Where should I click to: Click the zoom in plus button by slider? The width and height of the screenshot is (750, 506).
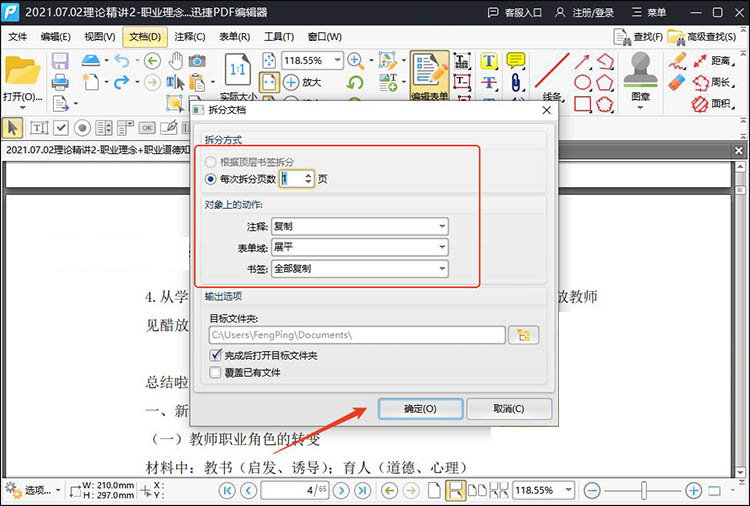click(x=693, y=490)
